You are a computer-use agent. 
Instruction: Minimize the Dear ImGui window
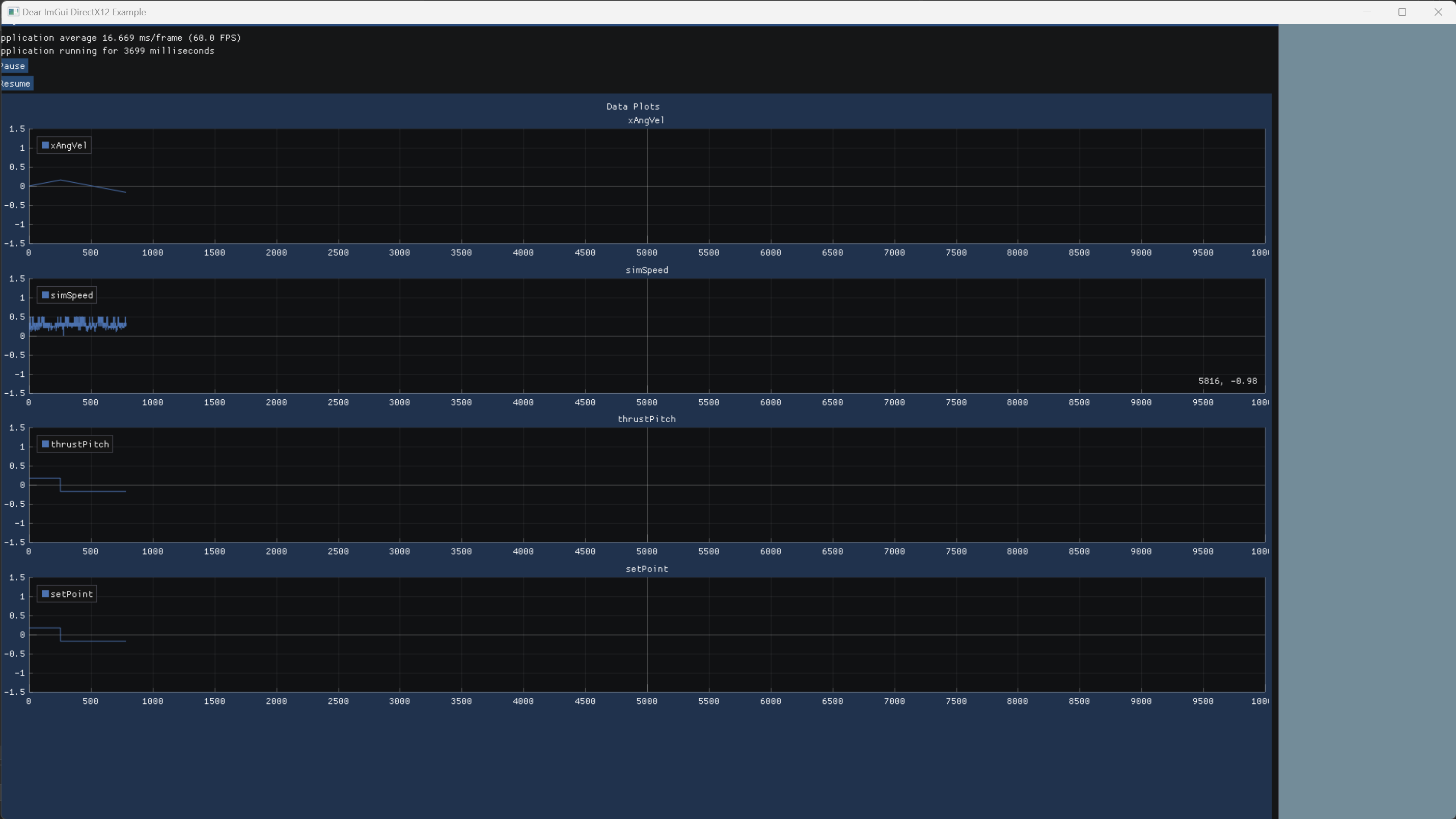coord(1367,12)
